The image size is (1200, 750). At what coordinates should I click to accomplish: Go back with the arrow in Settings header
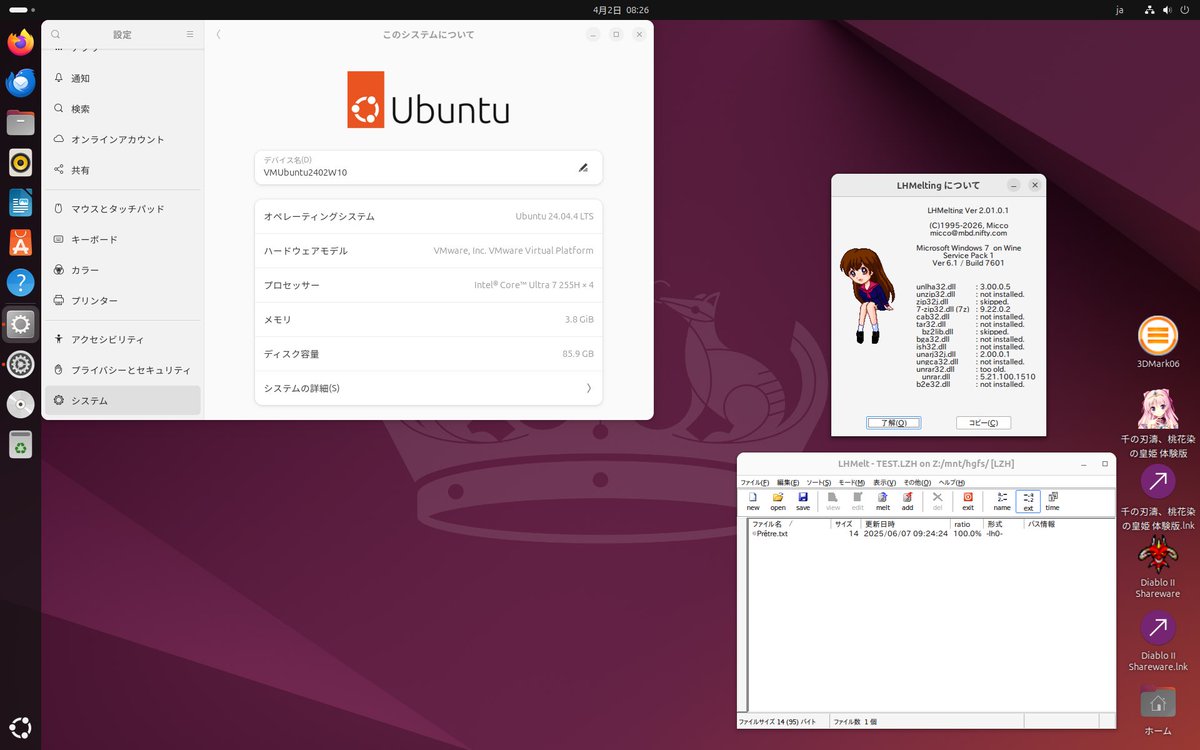click(x=219, y=34)
